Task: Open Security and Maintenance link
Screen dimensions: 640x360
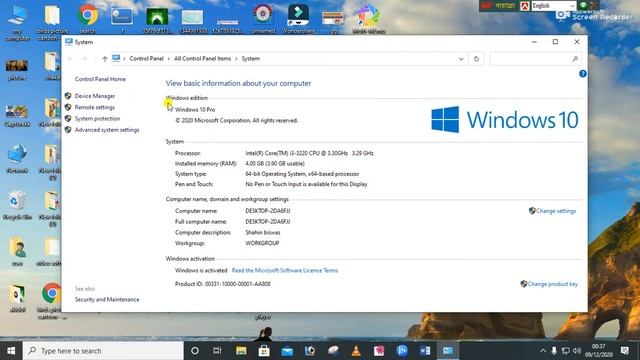Action: tap(107, 300)
